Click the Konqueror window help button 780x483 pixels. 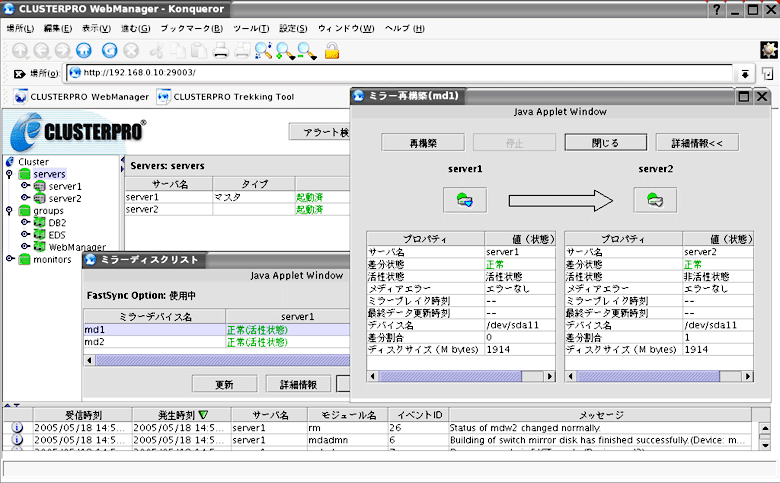click(716, 9)
